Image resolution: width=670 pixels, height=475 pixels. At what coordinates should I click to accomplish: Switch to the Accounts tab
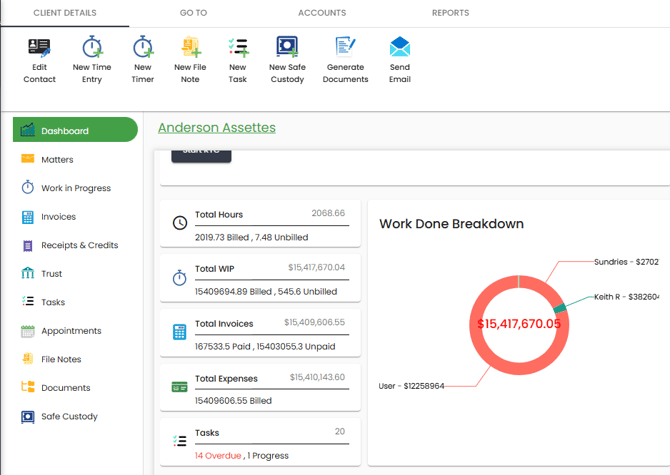tap(322, 13)
